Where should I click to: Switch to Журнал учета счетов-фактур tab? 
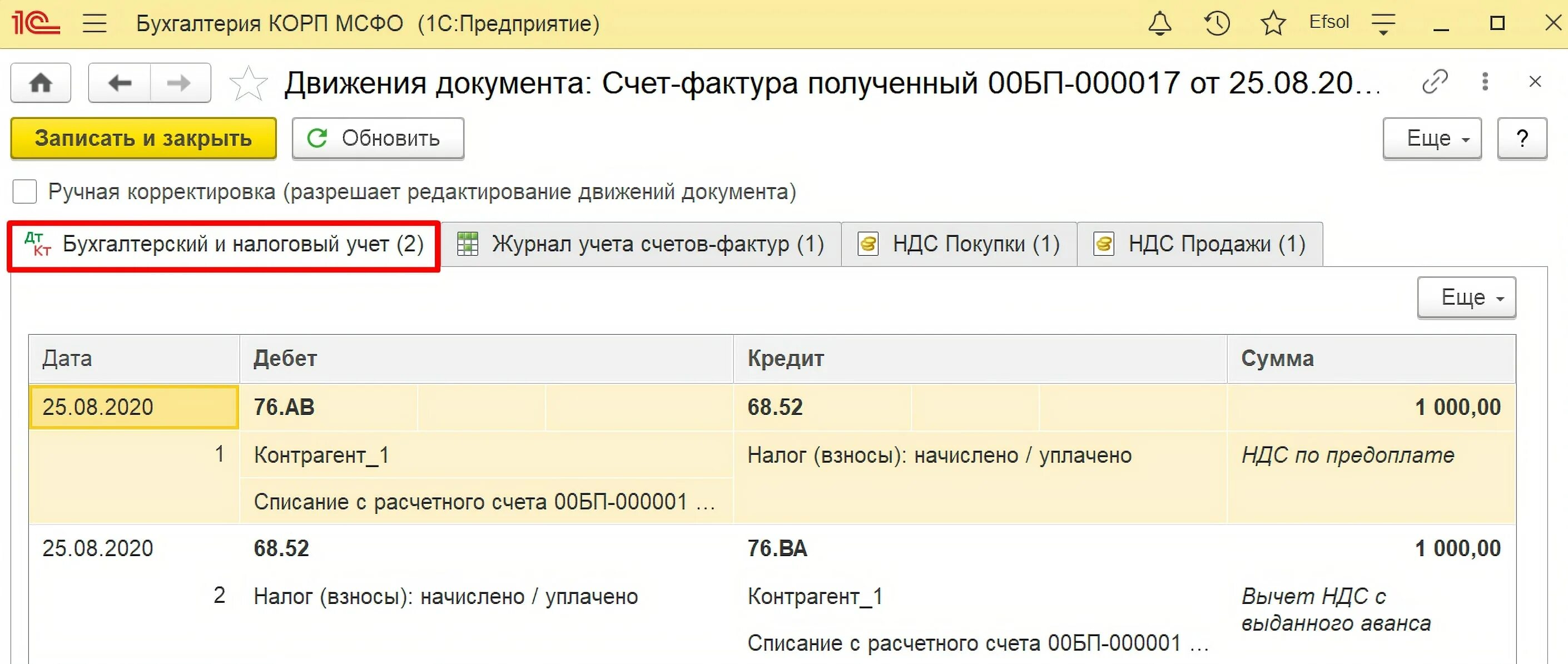641,245
